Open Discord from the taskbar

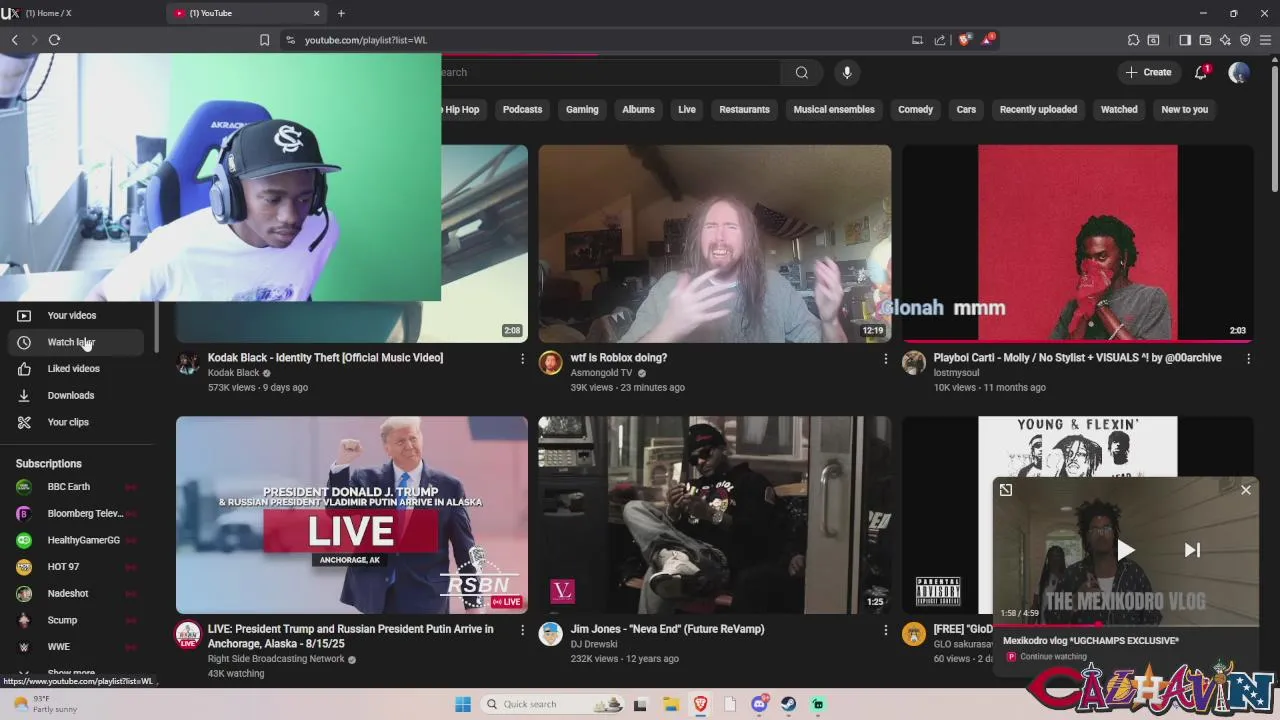[x=759, y=704]
